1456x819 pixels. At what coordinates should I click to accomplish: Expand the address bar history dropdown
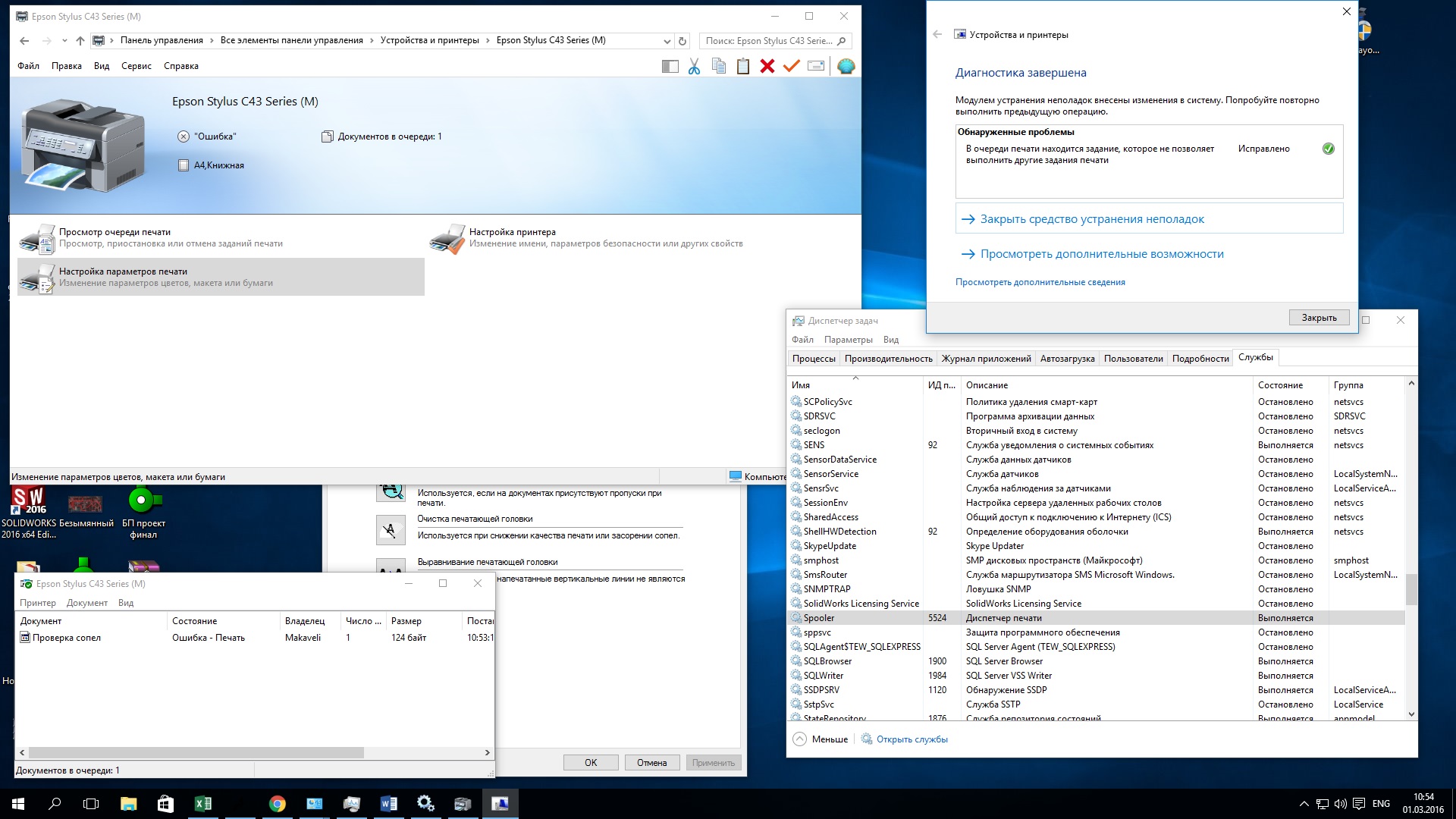click(667, 41)
